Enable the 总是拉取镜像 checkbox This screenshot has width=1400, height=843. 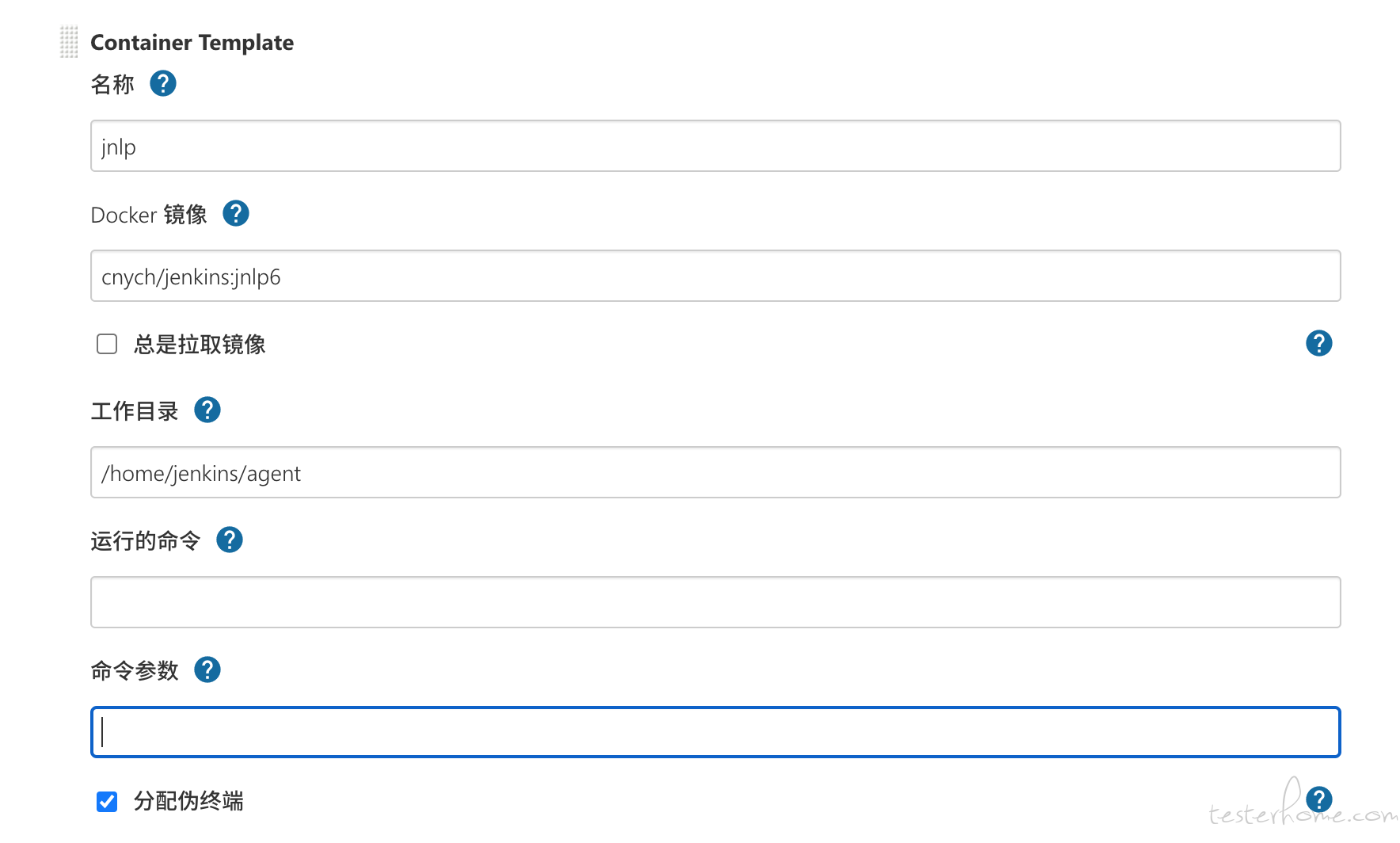coord(107,344)
